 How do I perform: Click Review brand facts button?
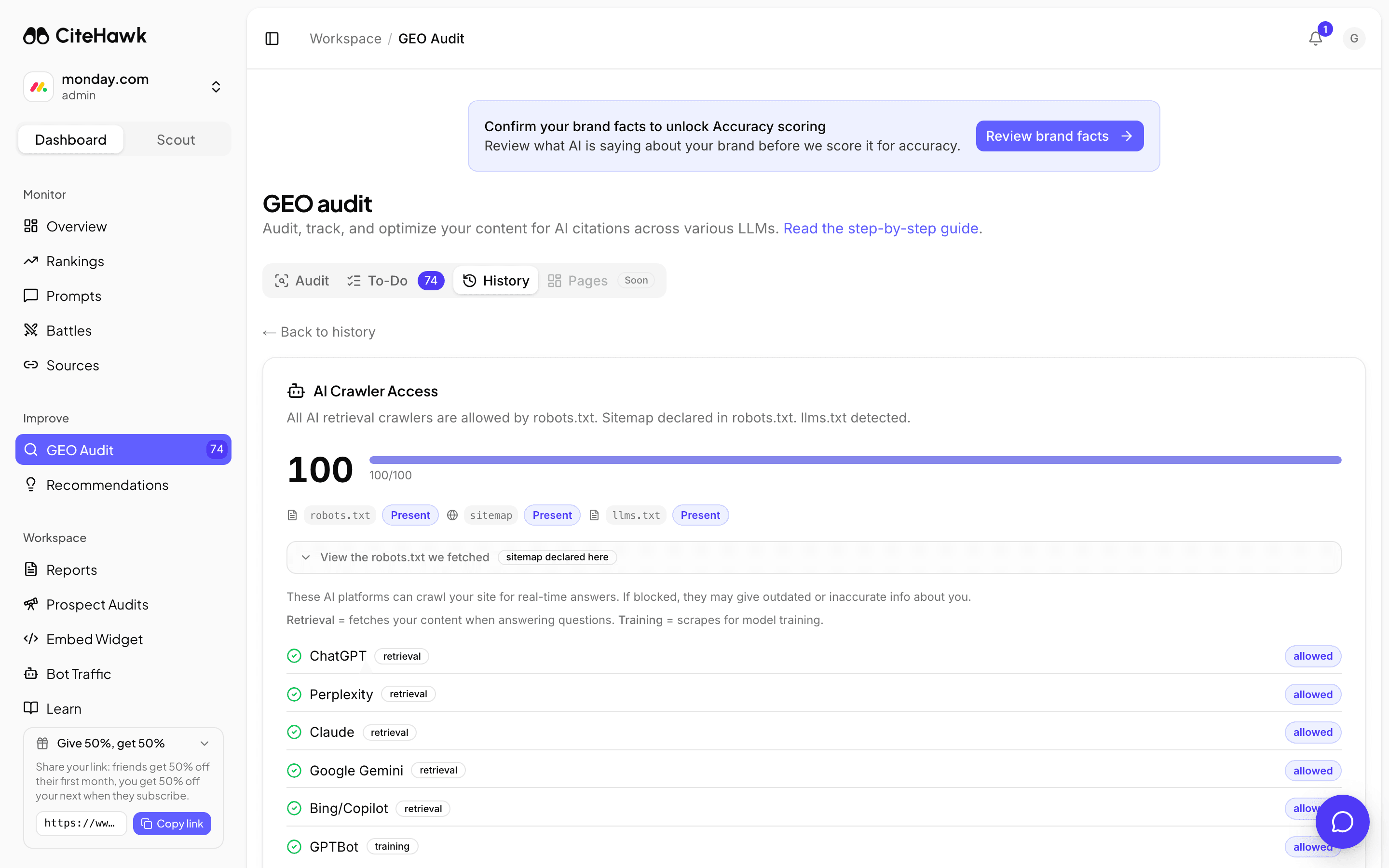coord(1060,136)
